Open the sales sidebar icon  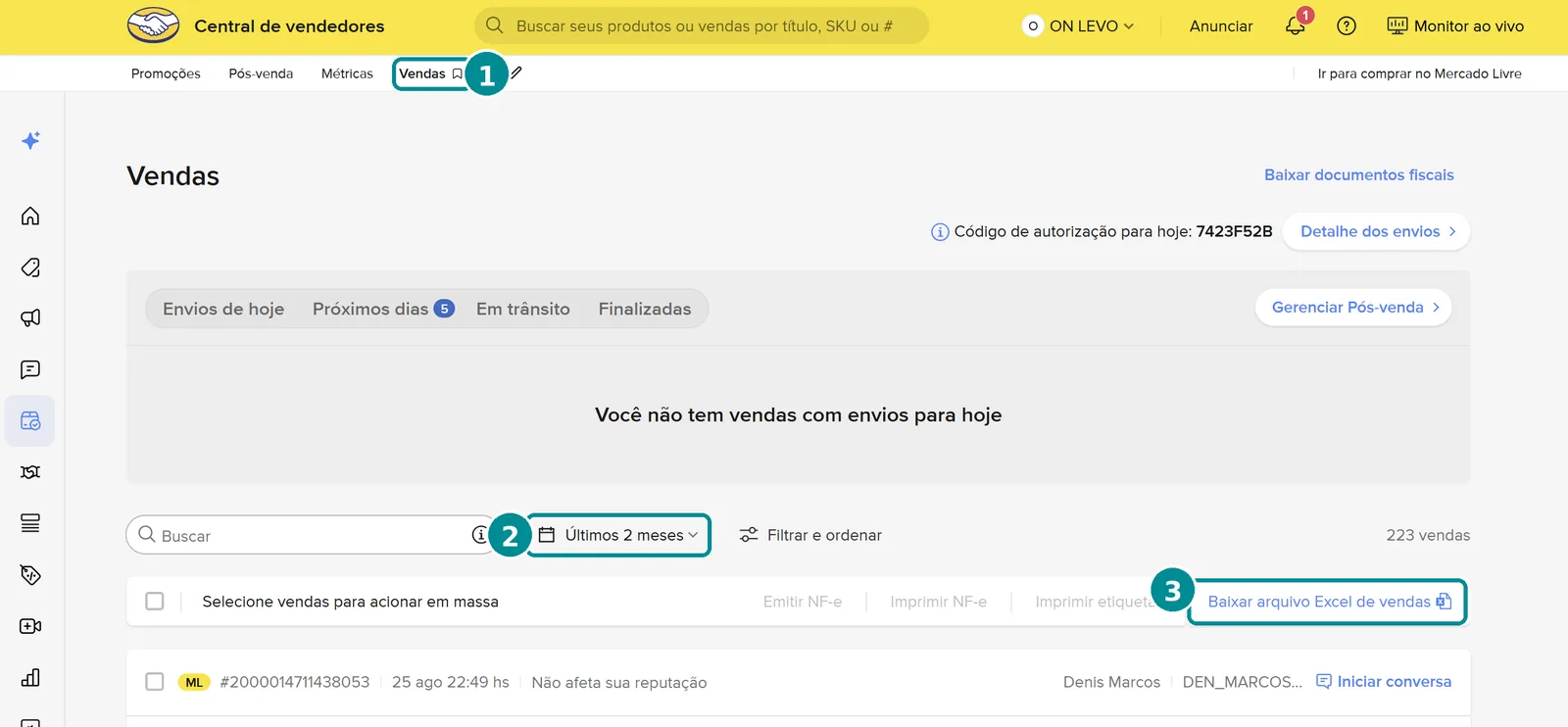pos(30,420)
